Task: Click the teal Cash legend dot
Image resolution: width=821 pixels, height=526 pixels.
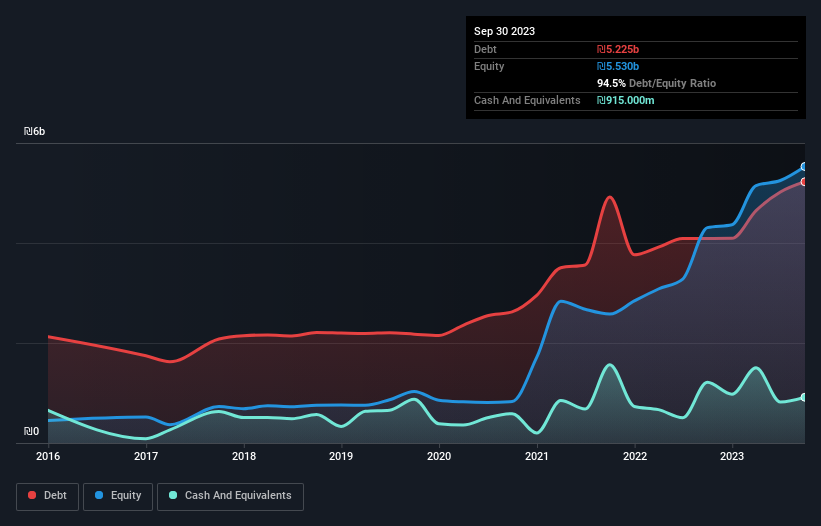Action: click(173, 495)
